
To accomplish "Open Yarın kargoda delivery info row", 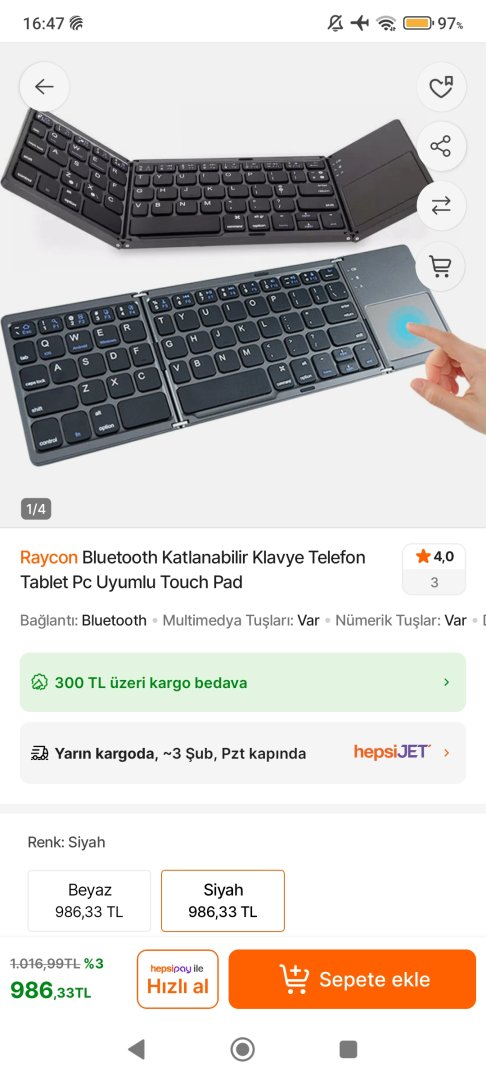I will pyautogui.click(x=243, y=753).
